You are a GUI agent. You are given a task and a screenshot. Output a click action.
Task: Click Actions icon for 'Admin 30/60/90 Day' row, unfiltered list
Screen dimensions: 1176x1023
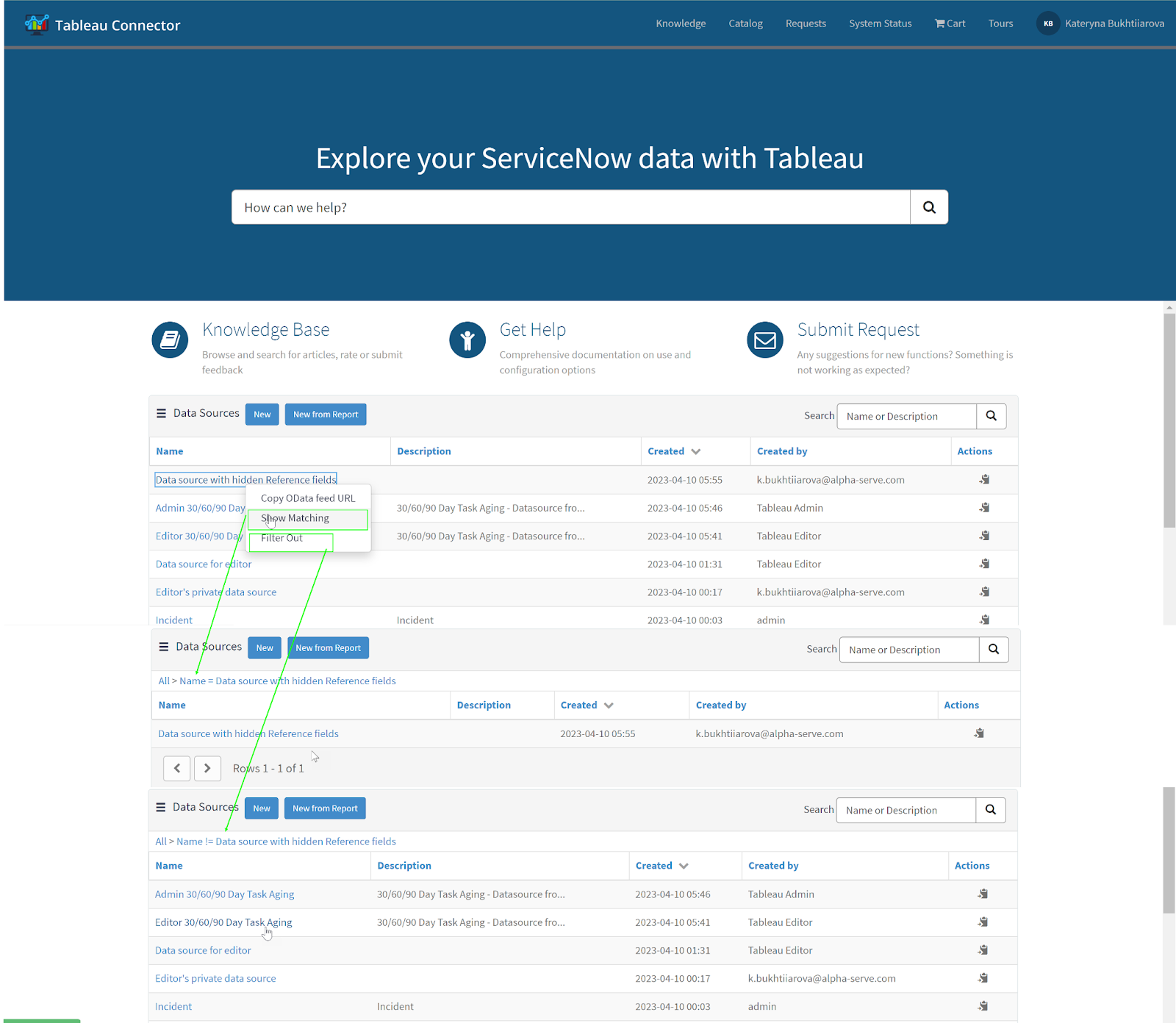pos(984,507)
